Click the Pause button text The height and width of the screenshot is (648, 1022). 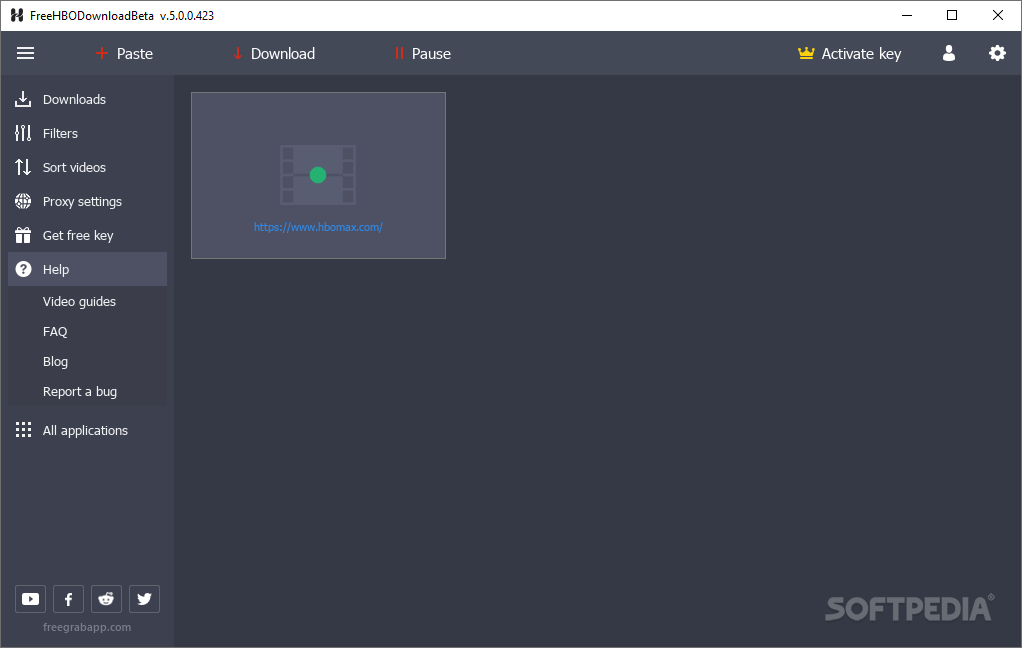click(x=431, y=53)
